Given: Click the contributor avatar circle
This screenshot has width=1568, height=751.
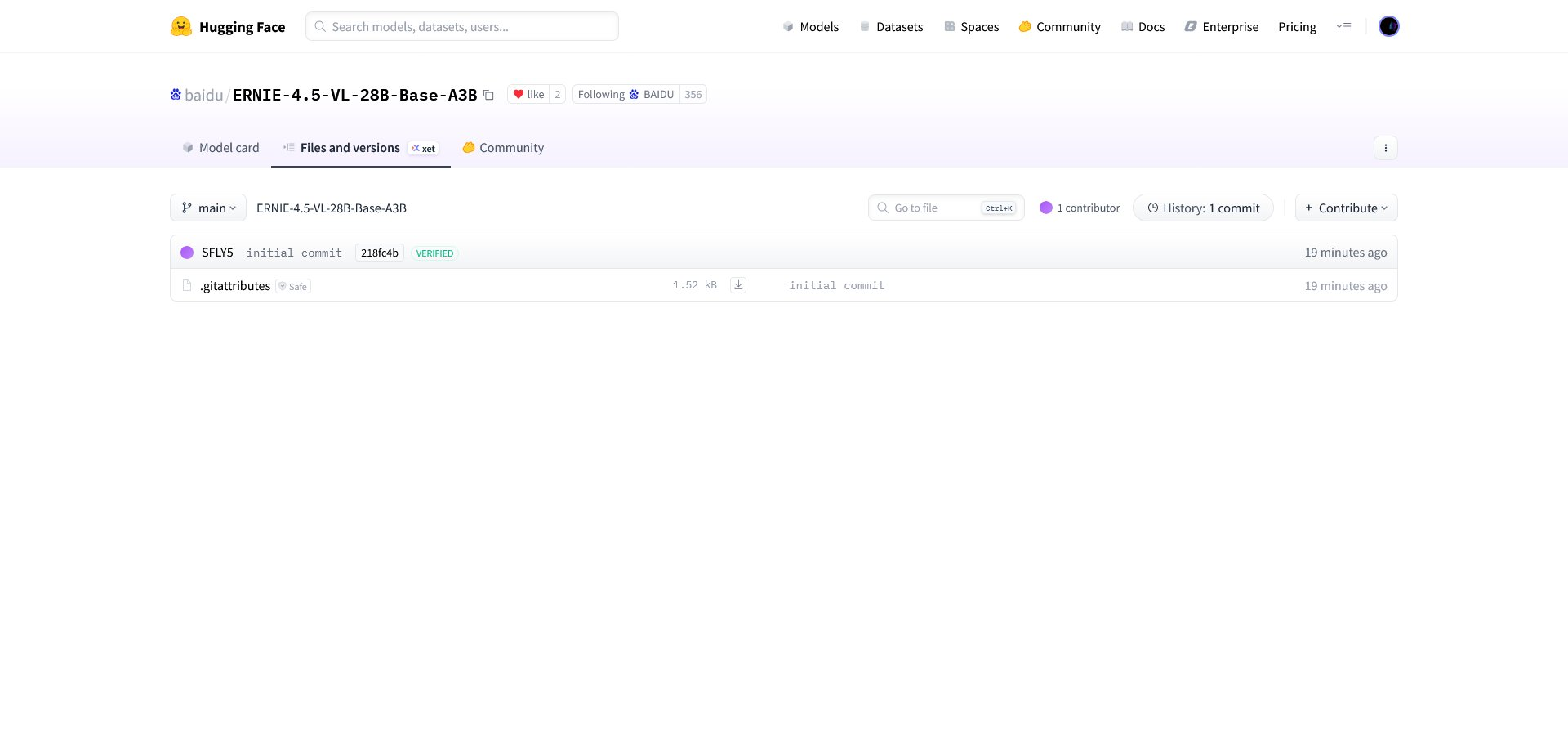Looking at the screenshot, I should coord(1045,208).
